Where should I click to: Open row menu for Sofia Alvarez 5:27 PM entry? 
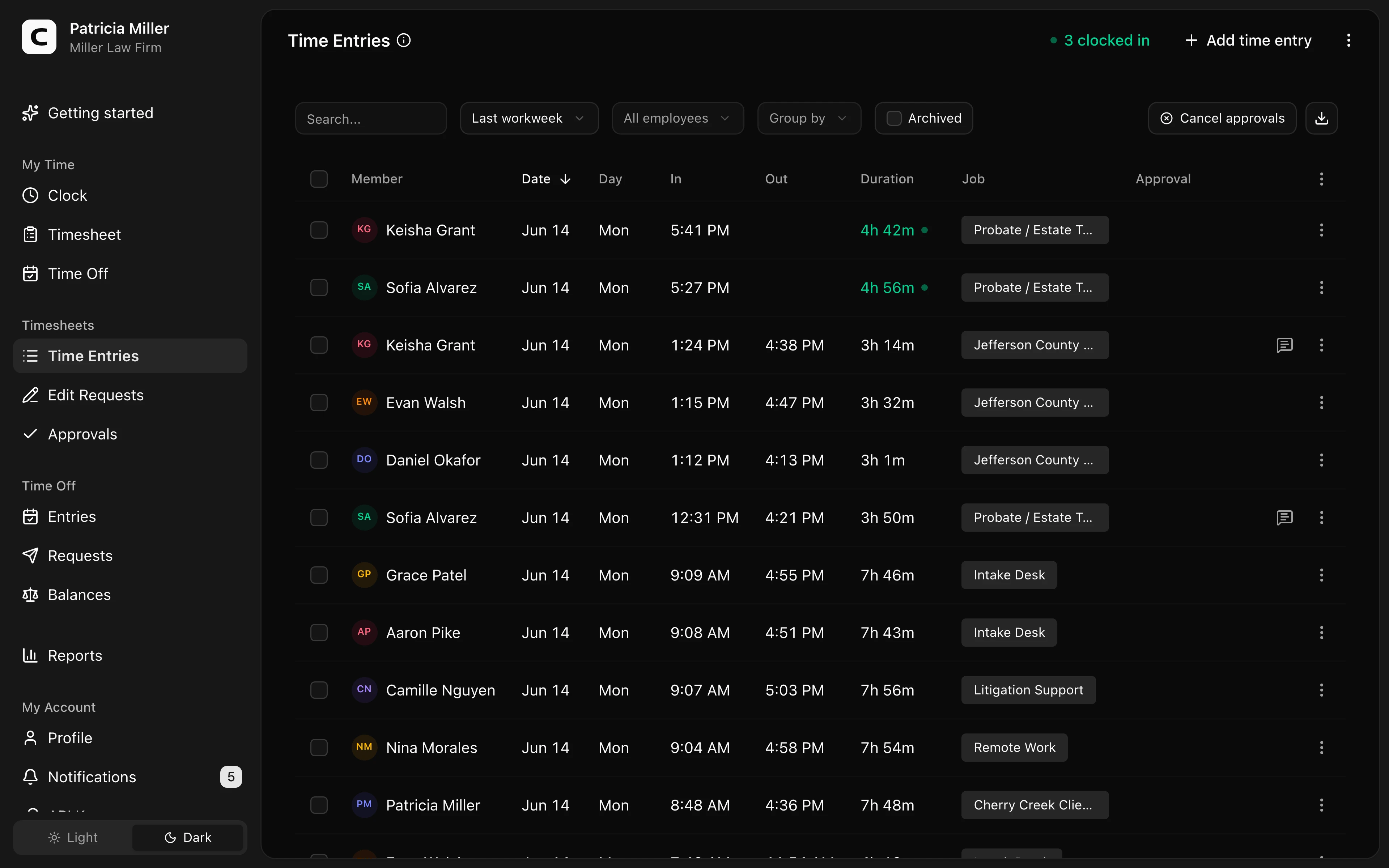click(x=1321, y=288)
